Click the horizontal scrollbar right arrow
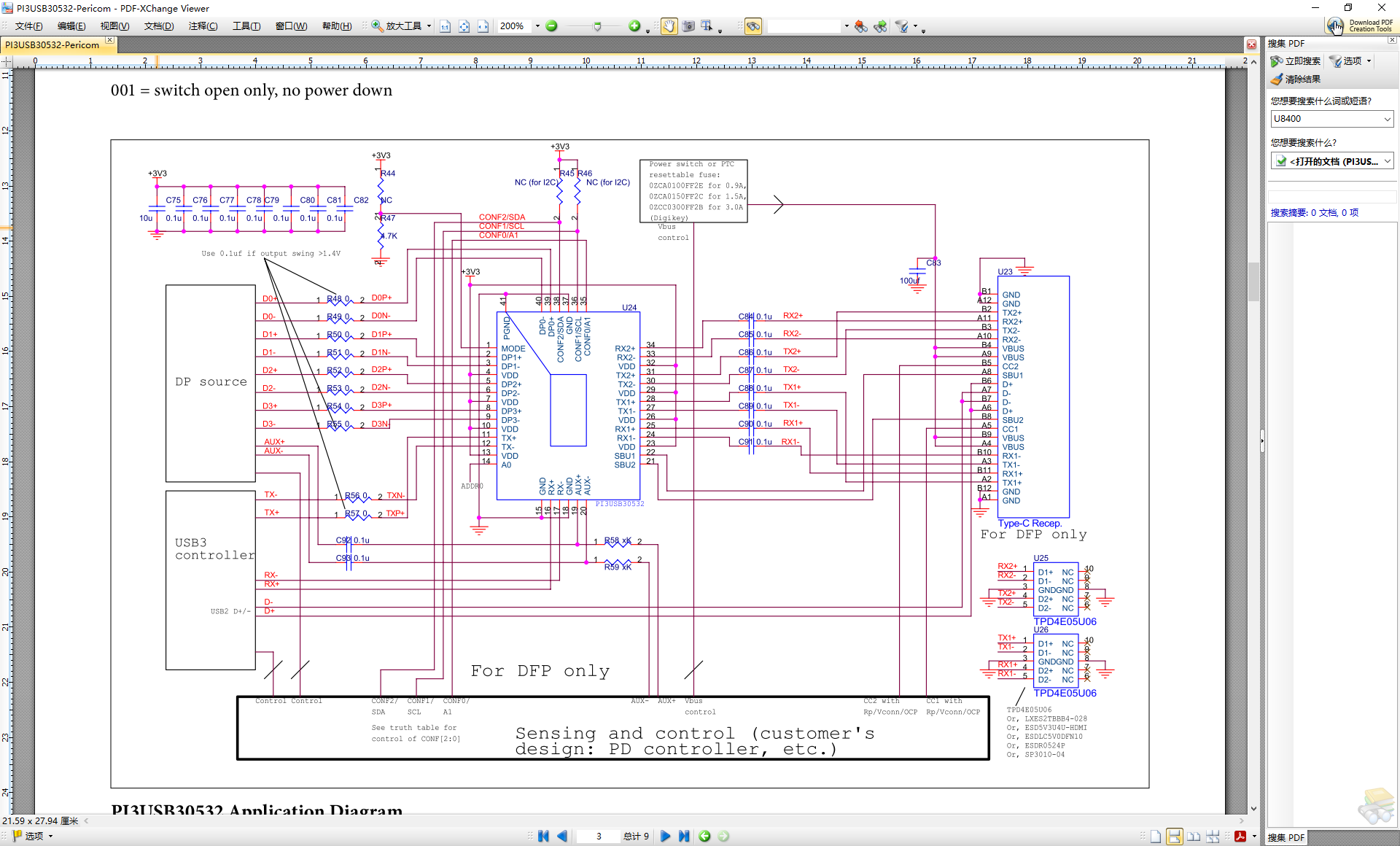The image size is (1400, 846). tap(1242, 821)
